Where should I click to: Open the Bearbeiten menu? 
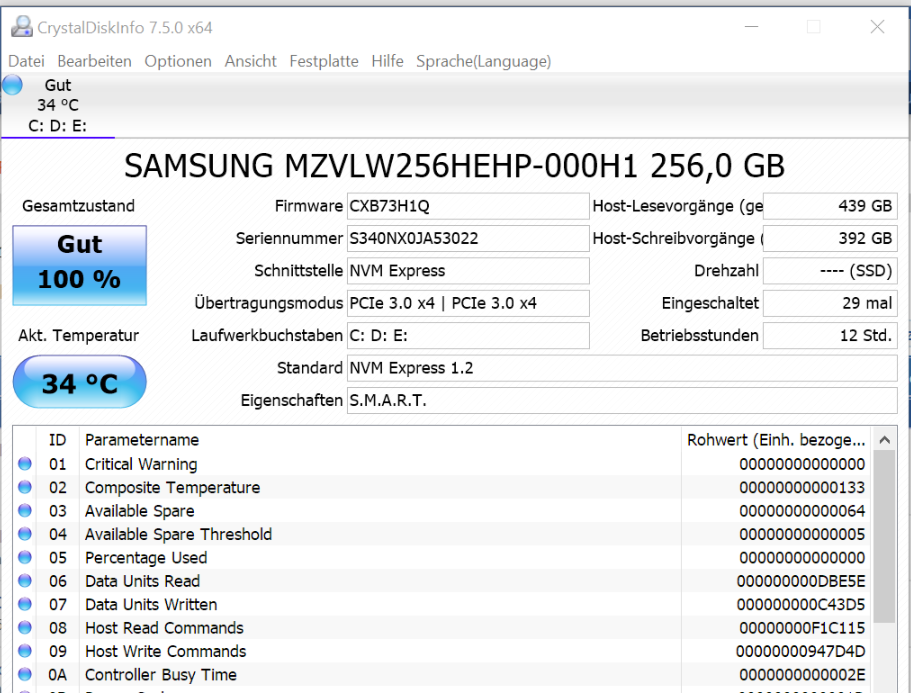(x=94, y=61)
